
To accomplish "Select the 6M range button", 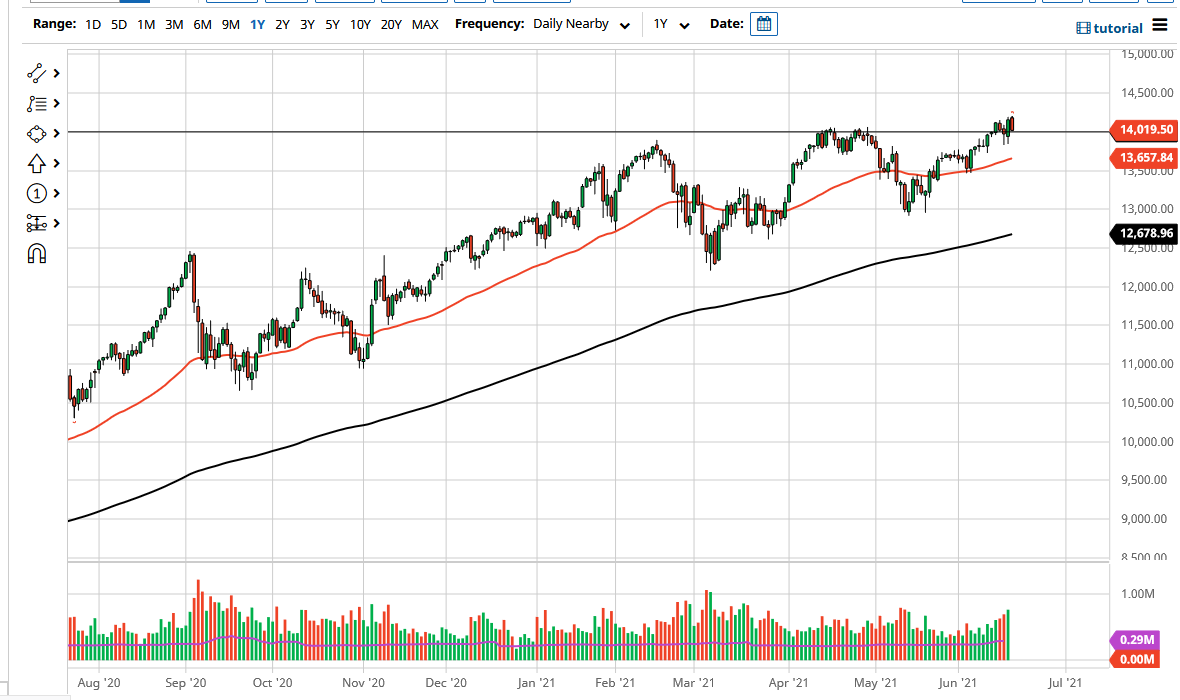I will [x=201, y=24].
